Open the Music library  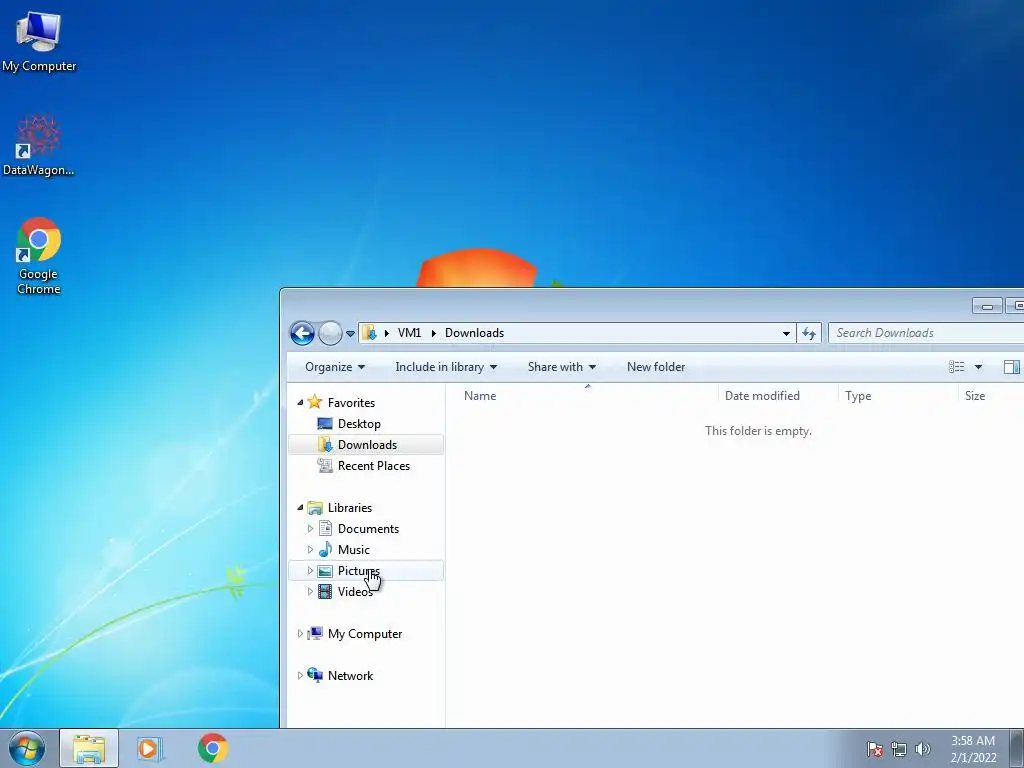(x=353, y=550)
